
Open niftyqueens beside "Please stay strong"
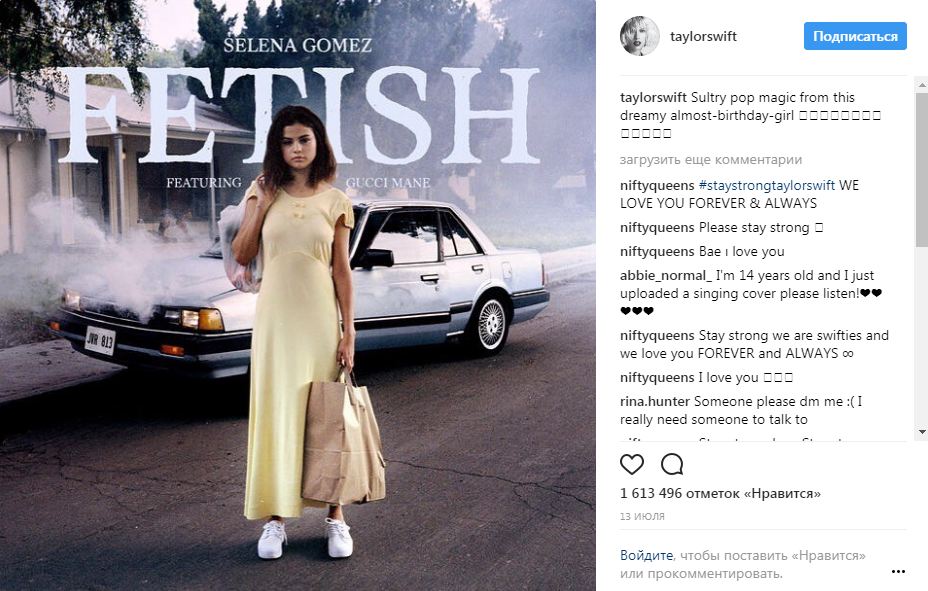(x=657, y=228)
